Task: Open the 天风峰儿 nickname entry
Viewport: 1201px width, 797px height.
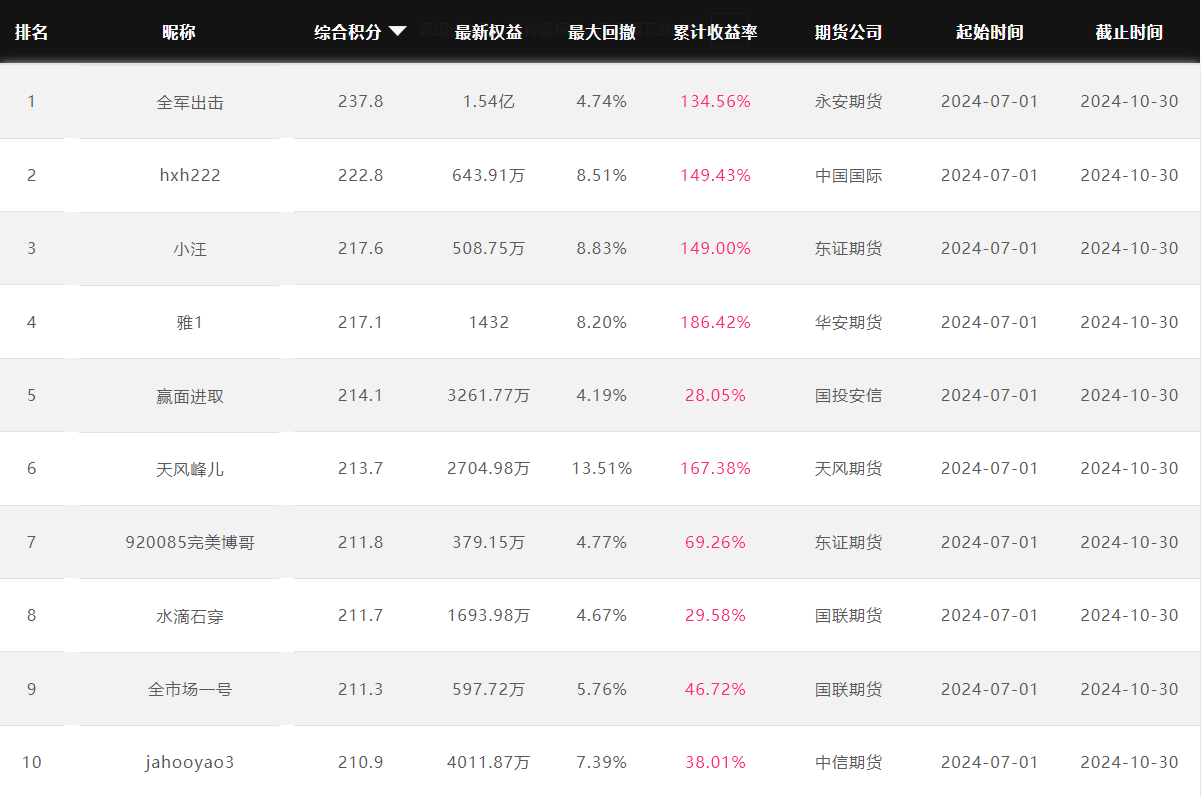Action: (190, 468)
